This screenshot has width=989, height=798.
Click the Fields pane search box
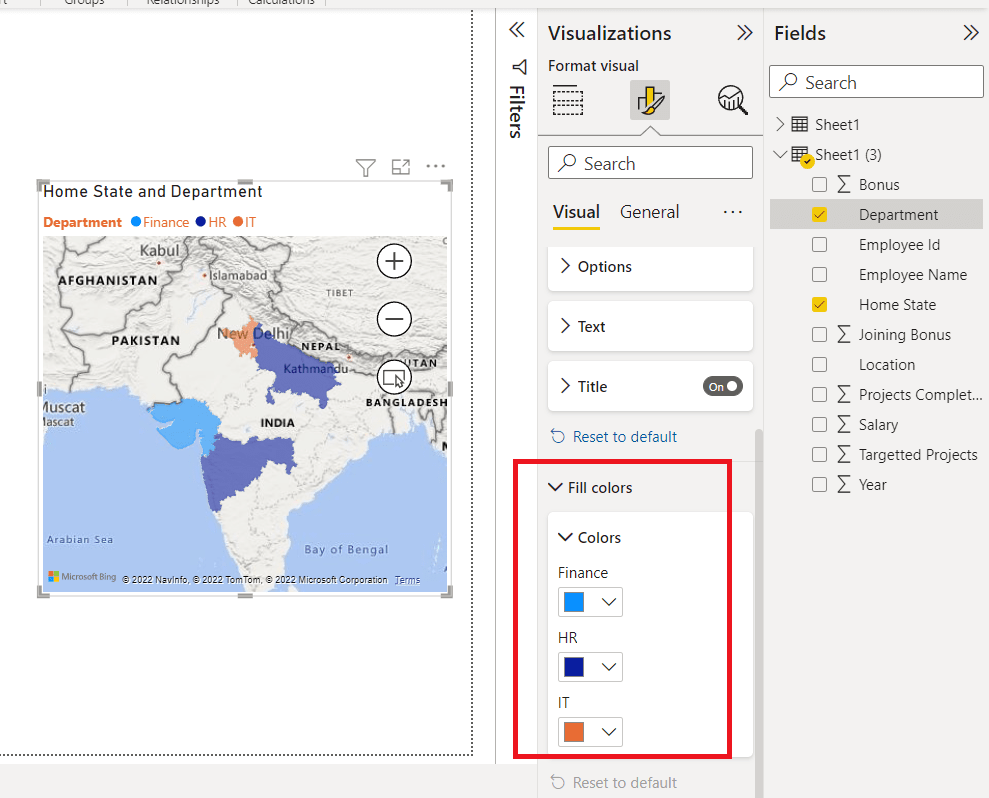tap(876, 81)
